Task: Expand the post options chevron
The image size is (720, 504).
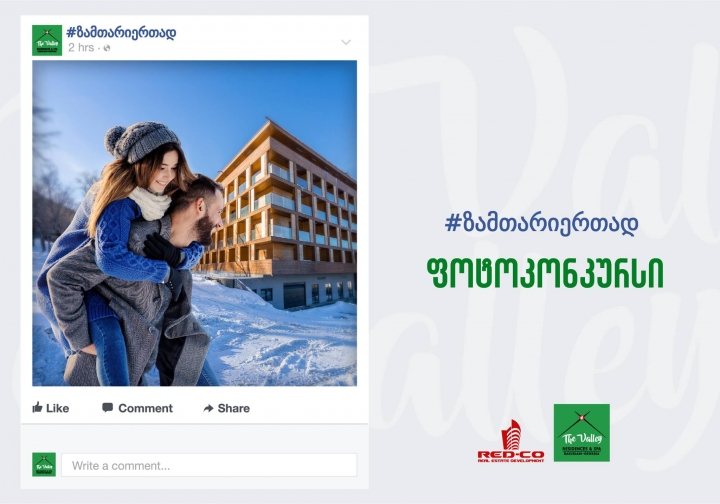Action: (x=346, y=42)
